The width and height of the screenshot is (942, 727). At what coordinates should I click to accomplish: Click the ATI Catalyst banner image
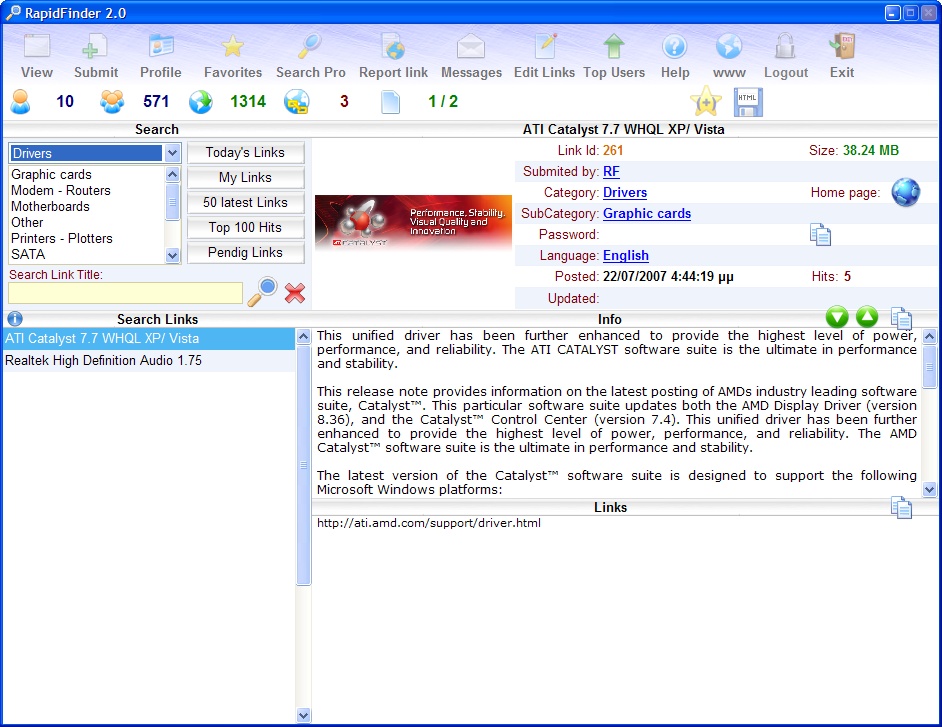point(413,222)
